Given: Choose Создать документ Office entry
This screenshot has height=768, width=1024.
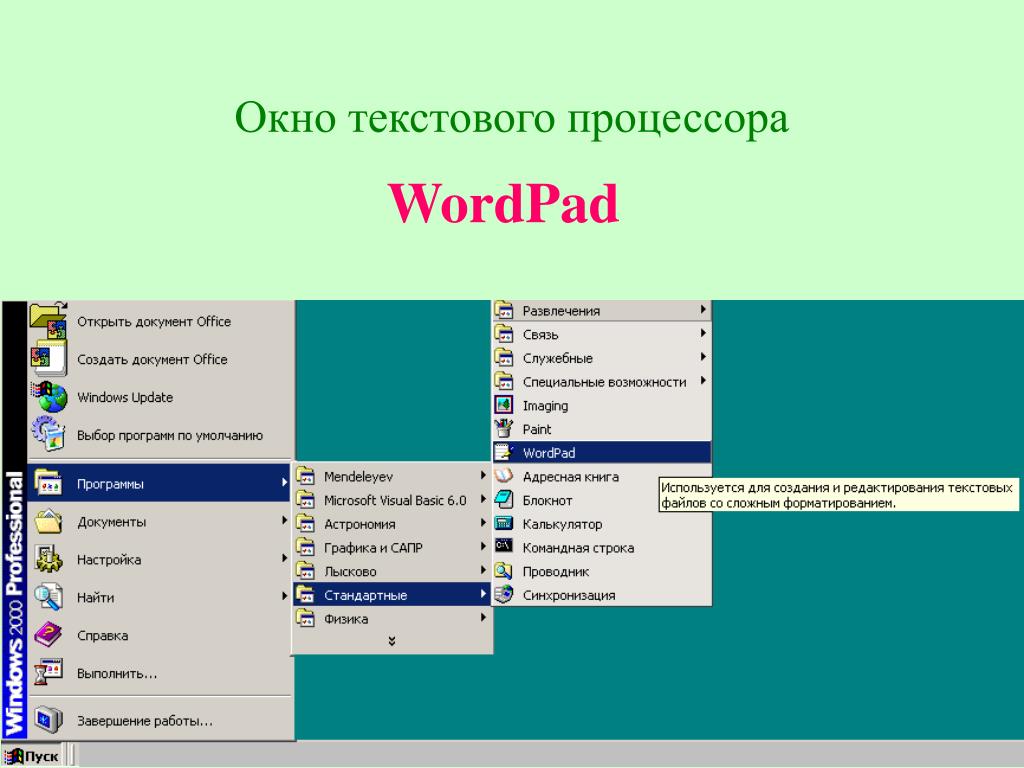Looking at the screenshot, I should 161,359.
